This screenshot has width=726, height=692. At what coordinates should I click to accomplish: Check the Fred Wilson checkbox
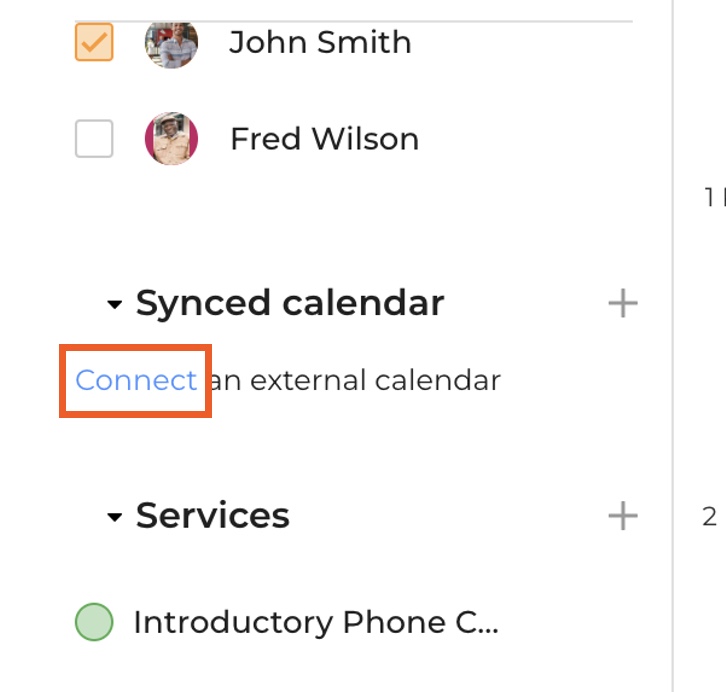[x=94, y=139]
